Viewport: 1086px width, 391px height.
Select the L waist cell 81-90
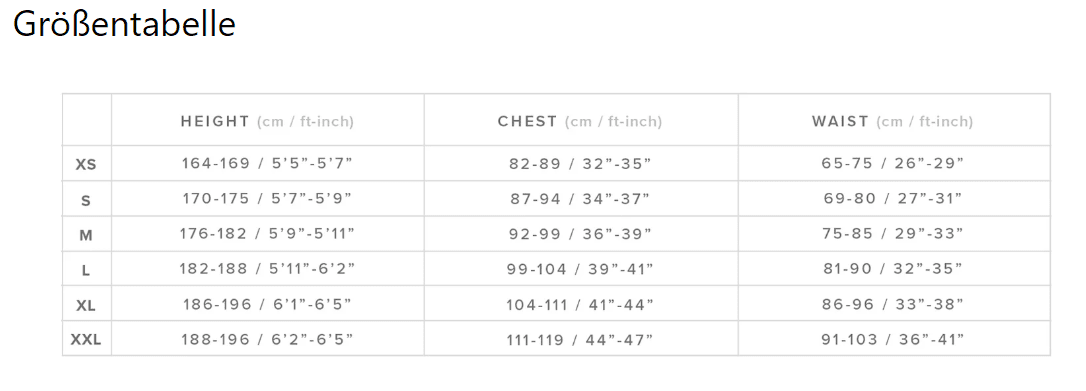pyautogui.click(x=893, y=269)
